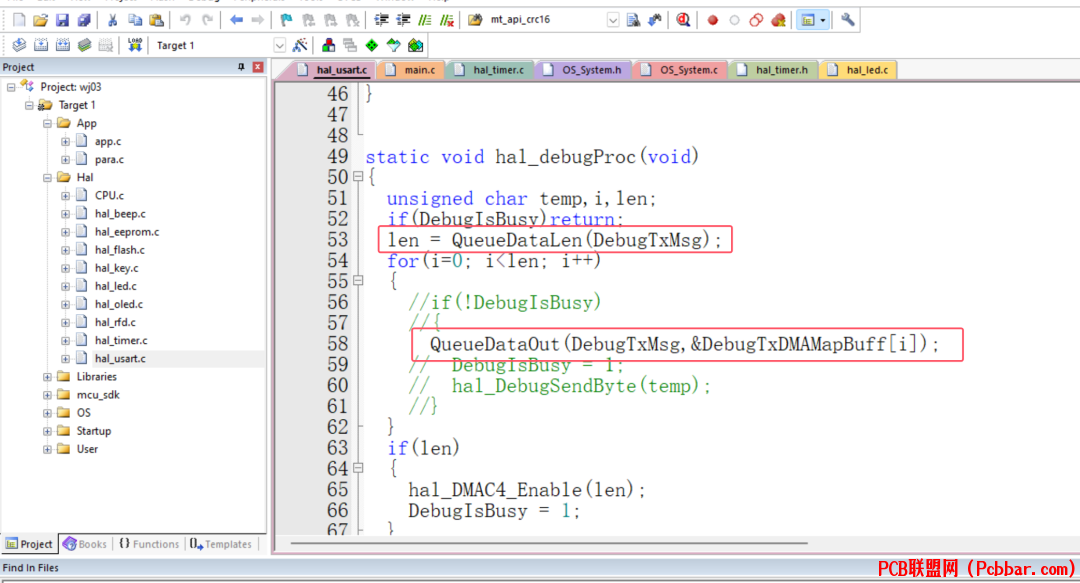Viewport: 1080px width, 583px height.
Task: Expand the mcu_sdk folder
Action: pyautogui.click(x=47, y=395)
